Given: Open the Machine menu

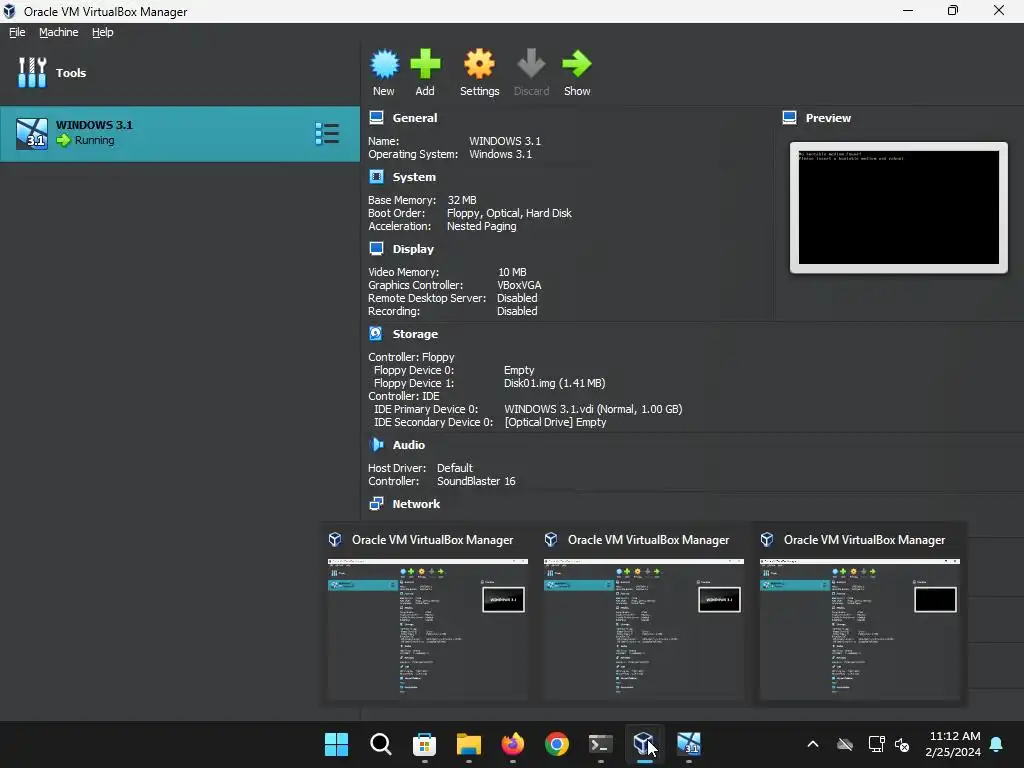Looking at the screenshot, I should [59, 32].
